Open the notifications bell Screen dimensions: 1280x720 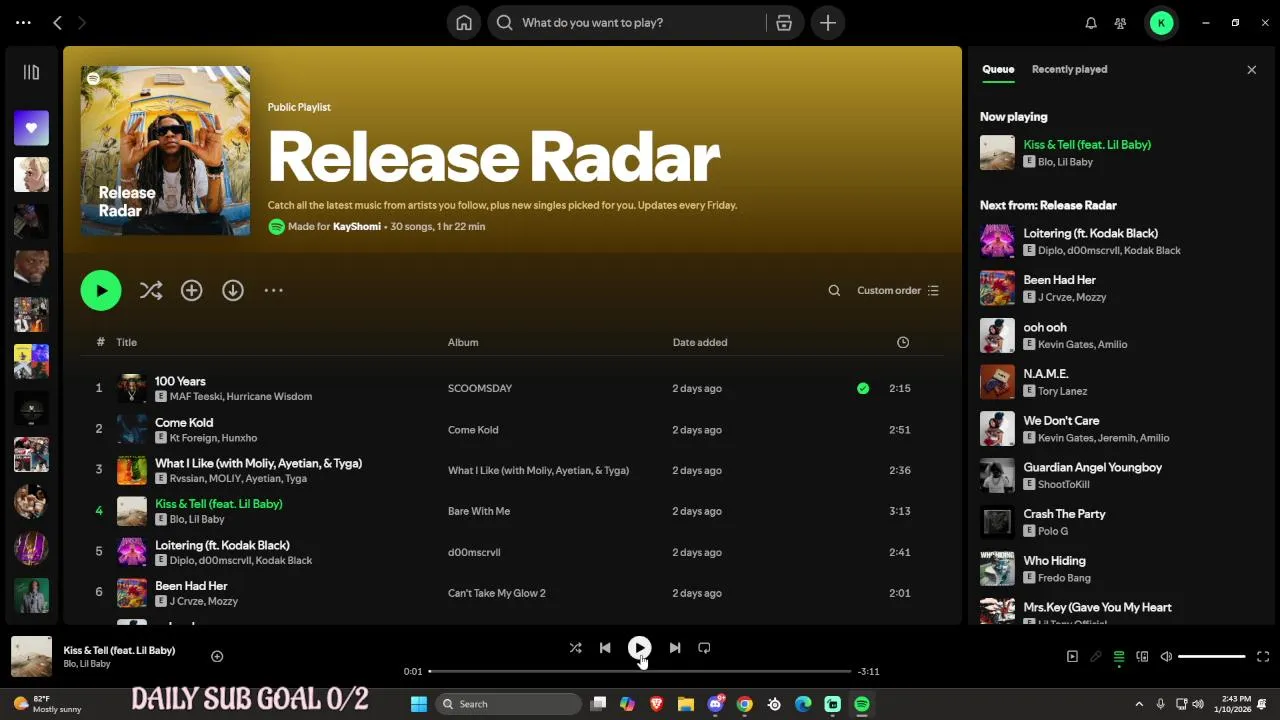tap(1091, 22)
